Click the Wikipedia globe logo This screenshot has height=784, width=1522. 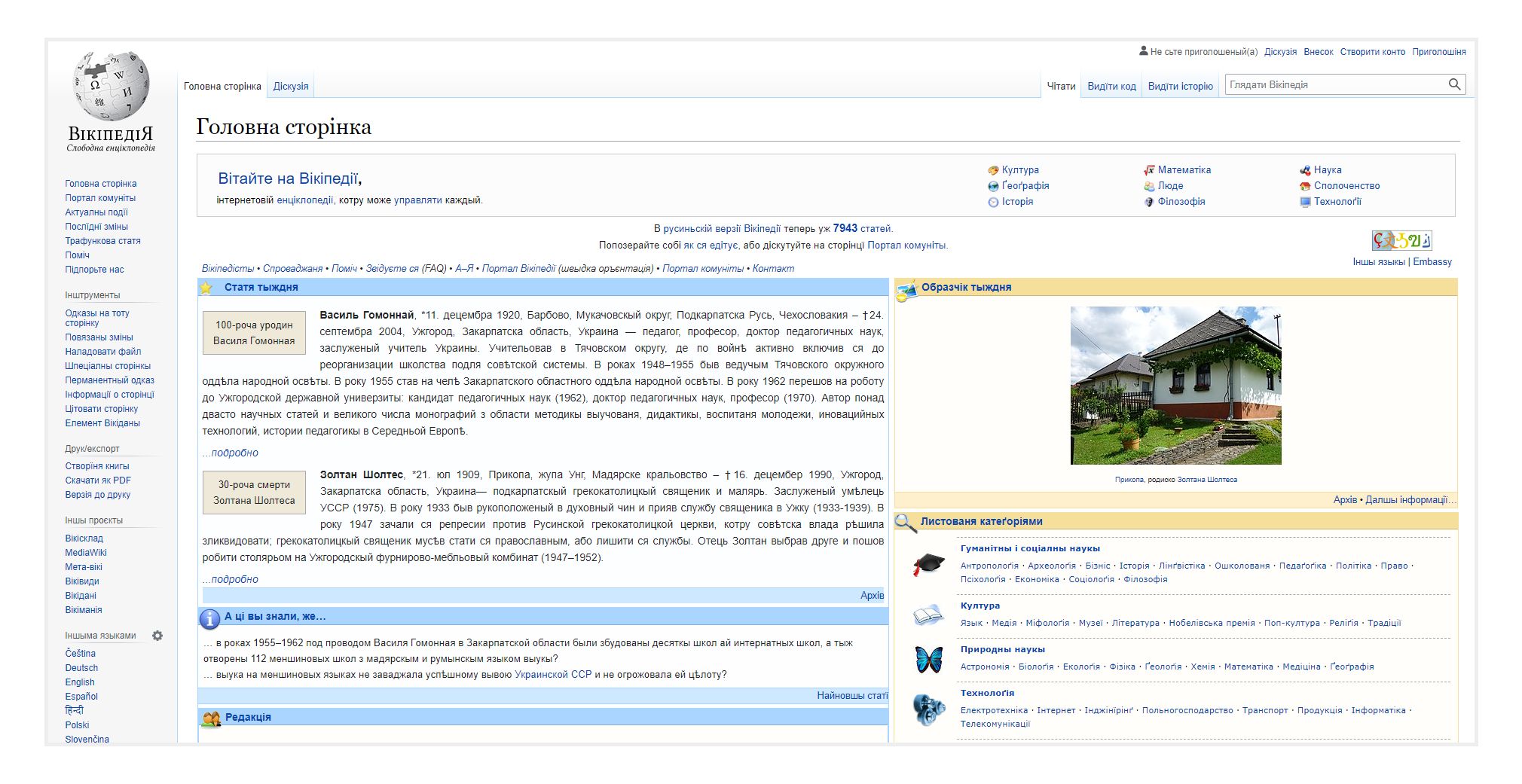[x=111, y=86]
